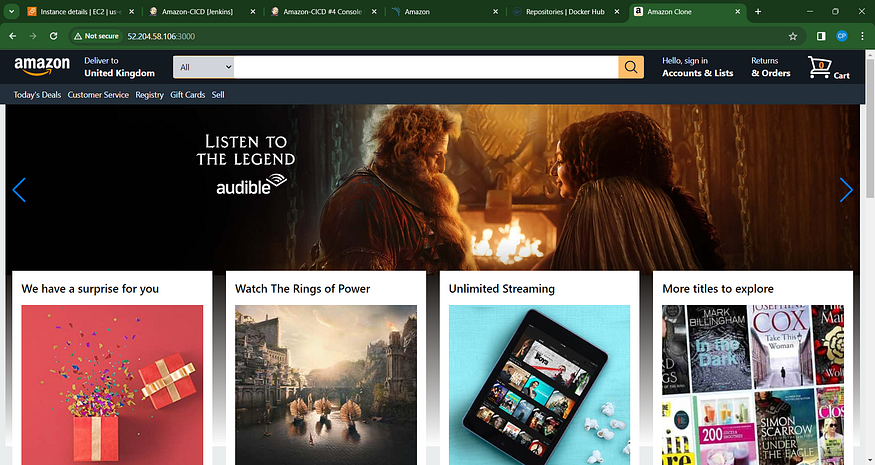Open the Rings of Power image

[326, 385]
